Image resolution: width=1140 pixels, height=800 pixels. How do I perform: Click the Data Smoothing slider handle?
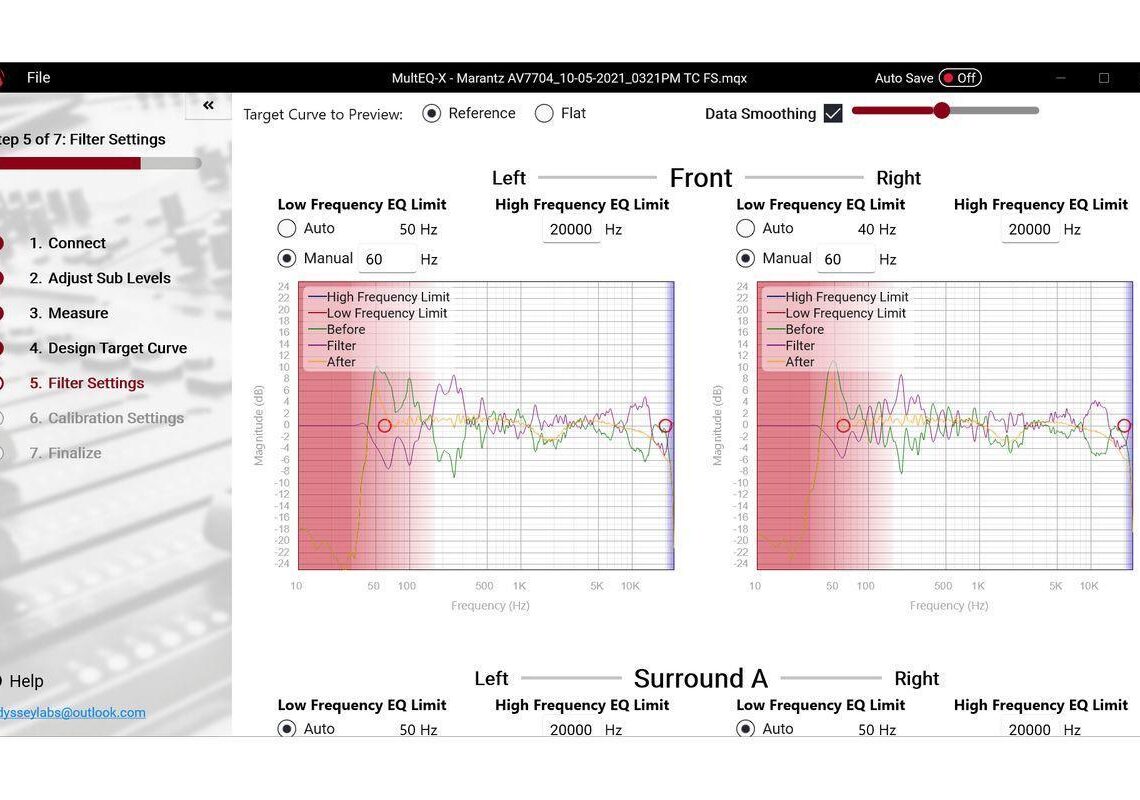pos(941,111)
